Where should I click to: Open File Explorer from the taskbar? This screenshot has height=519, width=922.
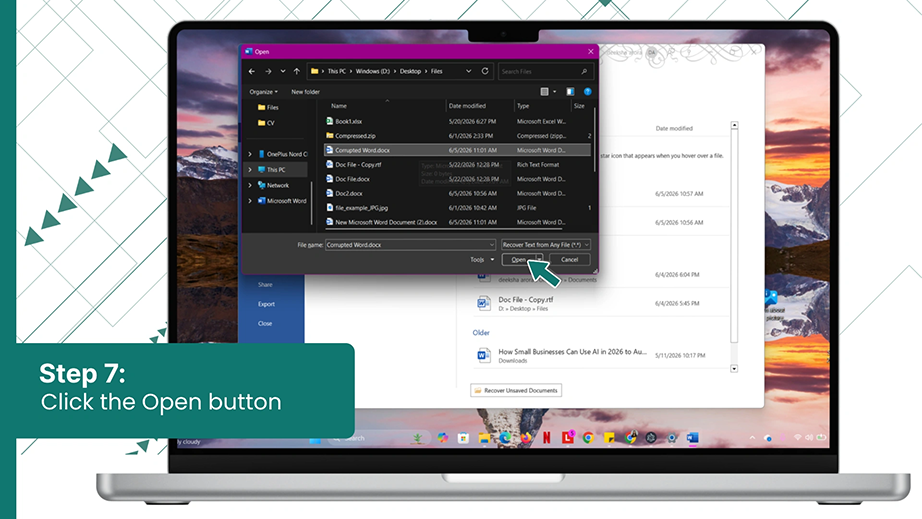click(x=484, y=438)
